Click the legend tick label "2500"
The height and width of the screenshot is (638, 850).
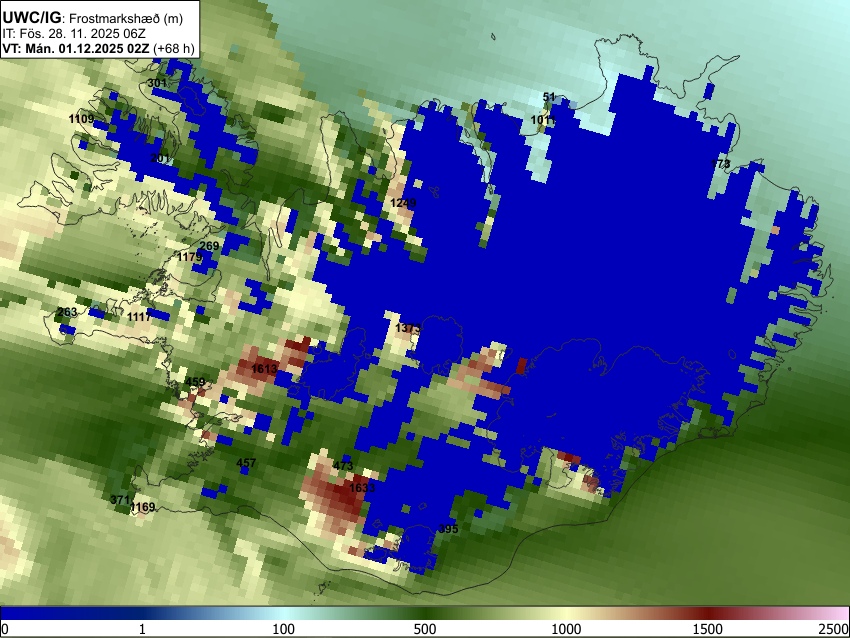[834, 629]
